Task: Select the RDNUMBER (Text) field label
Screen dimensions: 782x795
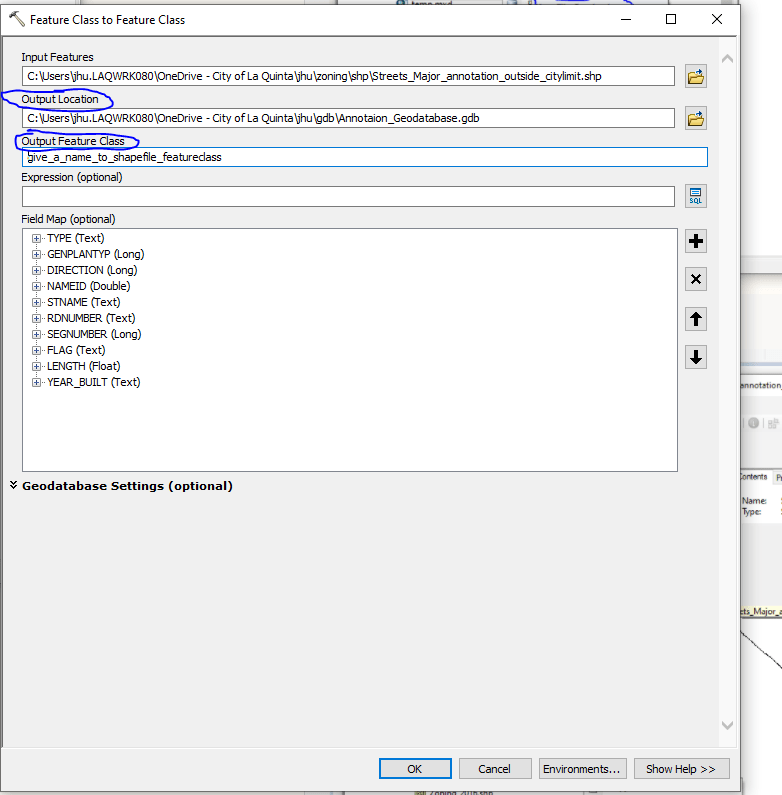Action: [91, 318]
